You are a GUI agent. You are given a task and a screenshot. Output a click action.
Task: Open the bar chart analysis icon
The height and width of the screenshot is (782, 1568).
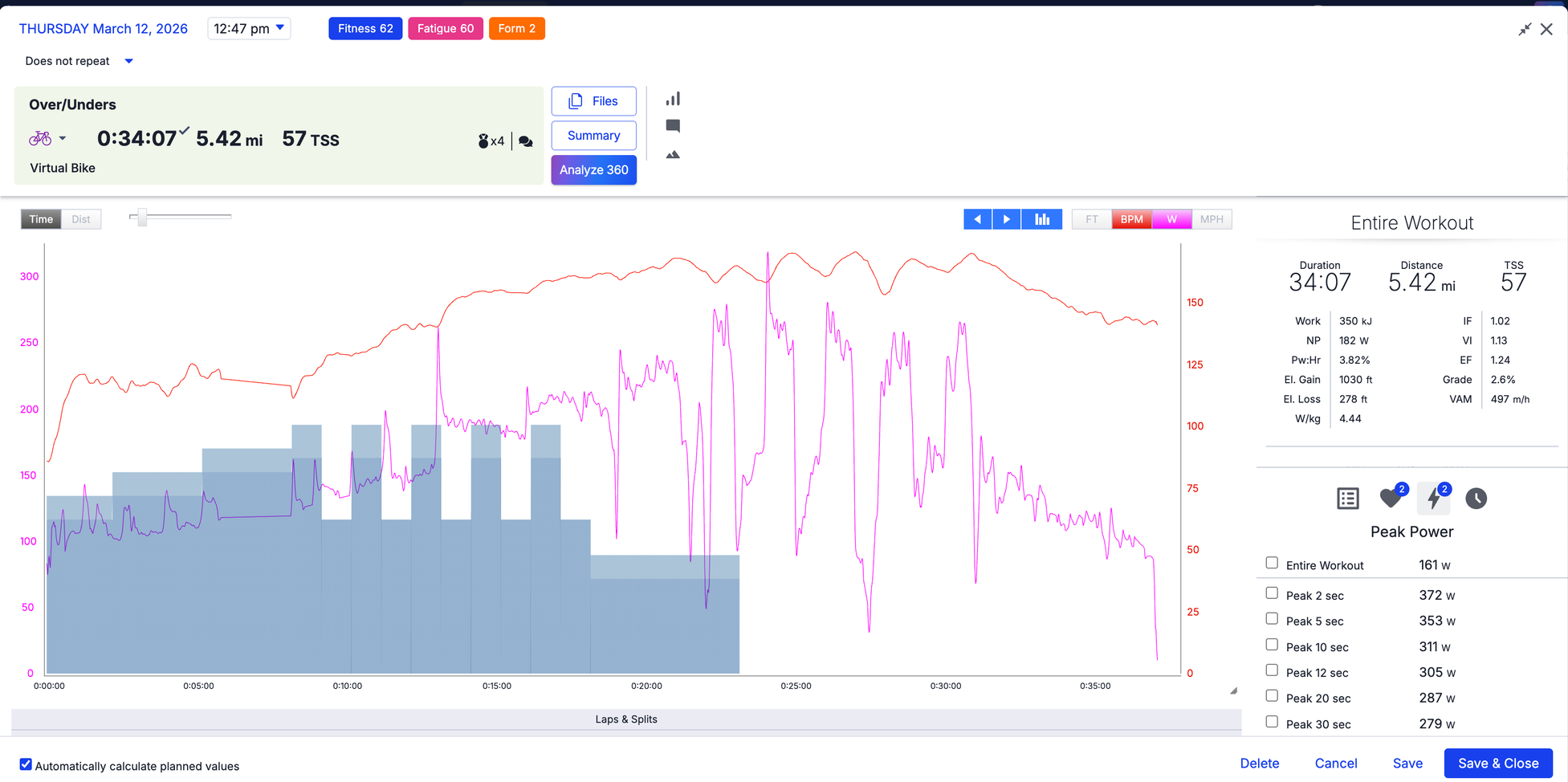673,99
